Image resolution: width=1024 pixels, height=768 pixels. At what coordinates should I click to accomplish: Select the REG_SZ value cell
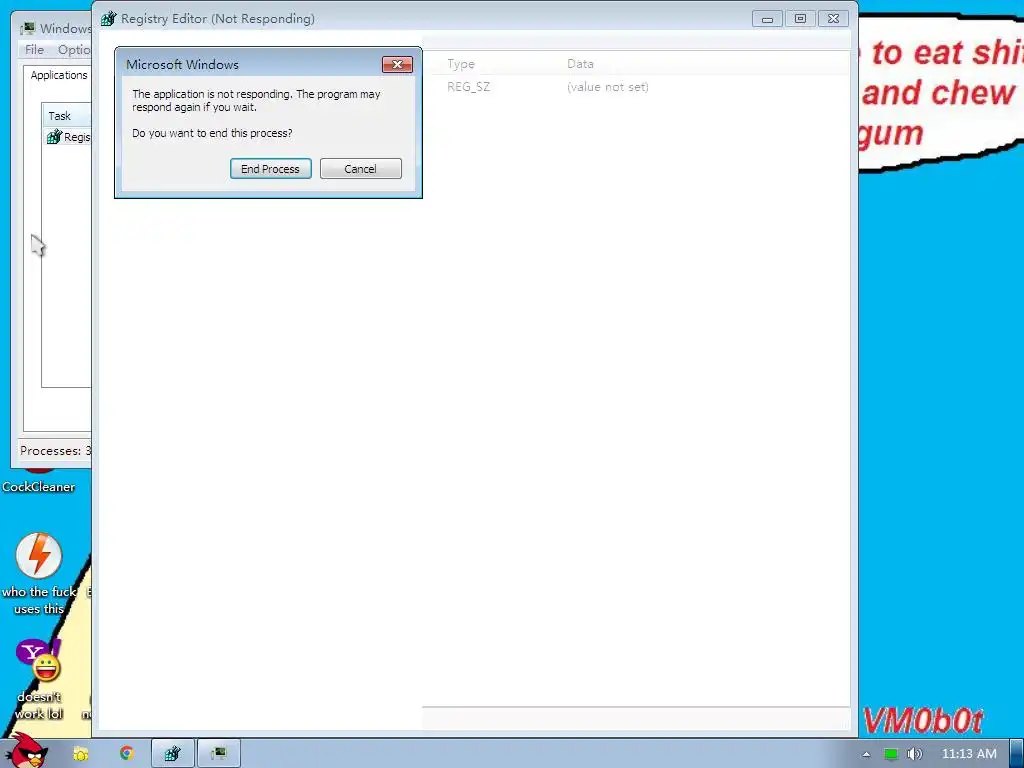click(x=468, y=87)
